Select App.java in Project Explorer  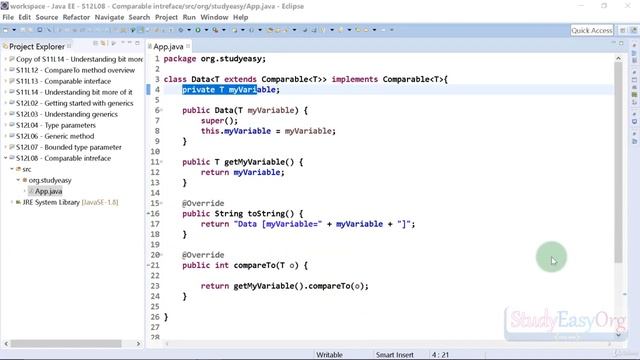tap(48, 191)
